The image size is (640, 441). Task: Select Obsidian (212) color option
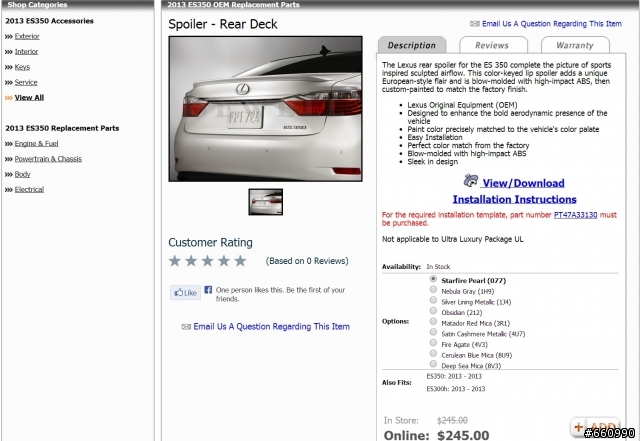click(433, 311)
